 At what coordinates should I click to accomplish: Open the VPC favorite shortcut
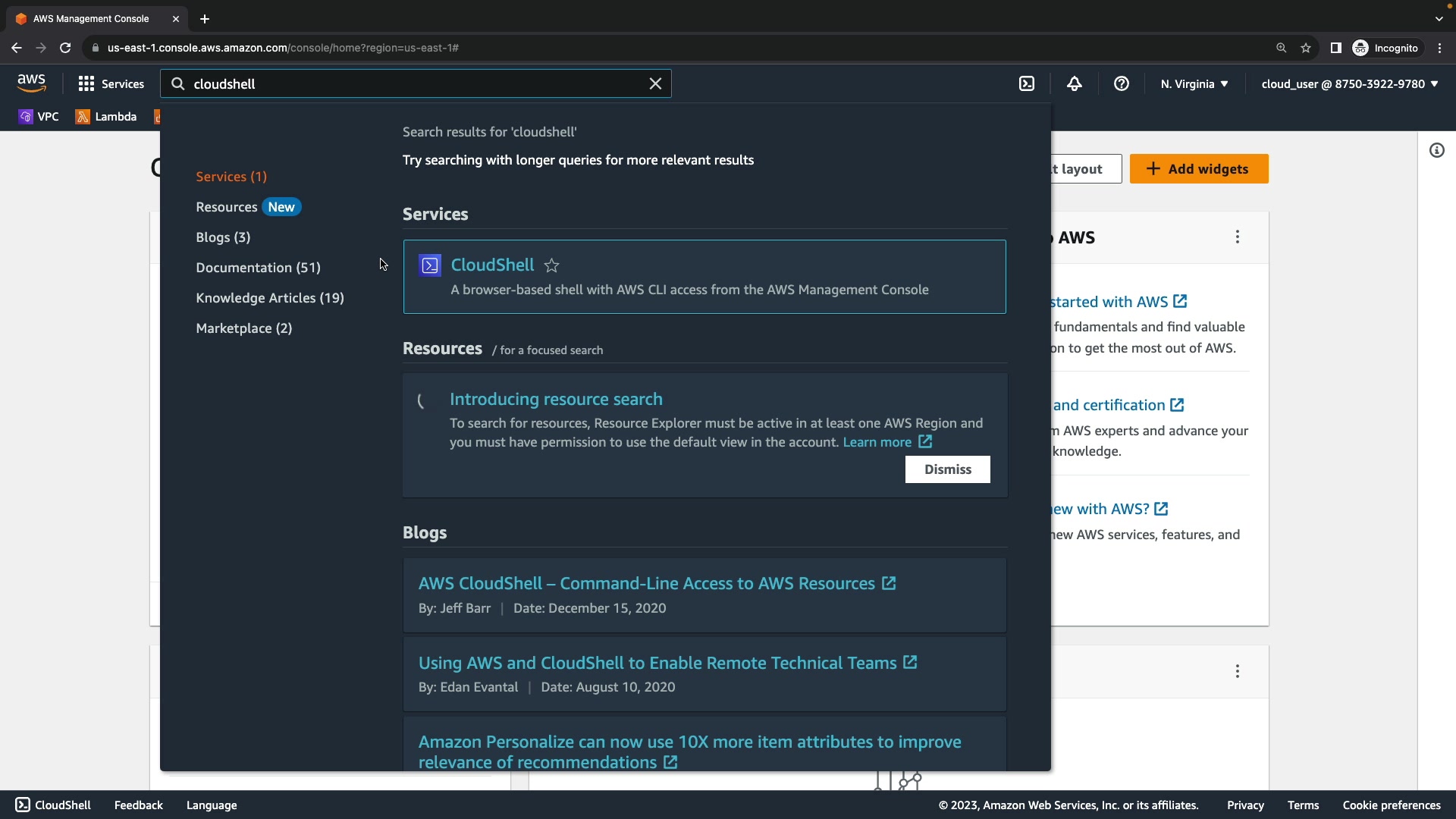click(x=39, y=117)
